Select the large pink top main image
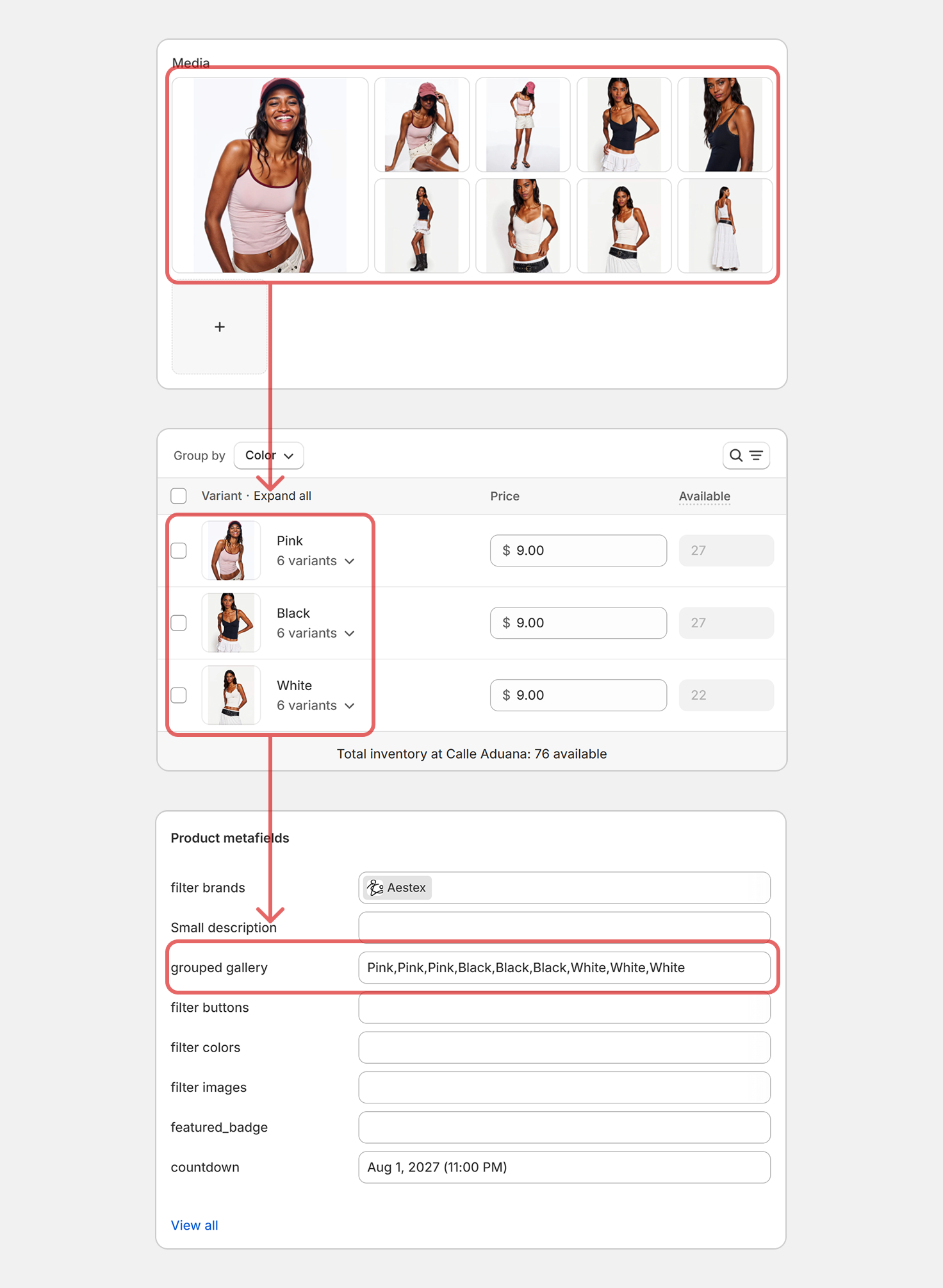943x1288 pixels. 270,176
